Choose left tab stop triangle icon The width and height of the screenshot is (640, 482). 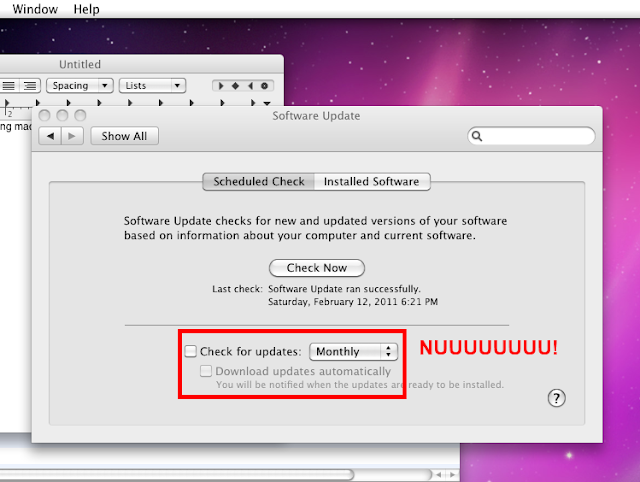[x=221, y=86]
